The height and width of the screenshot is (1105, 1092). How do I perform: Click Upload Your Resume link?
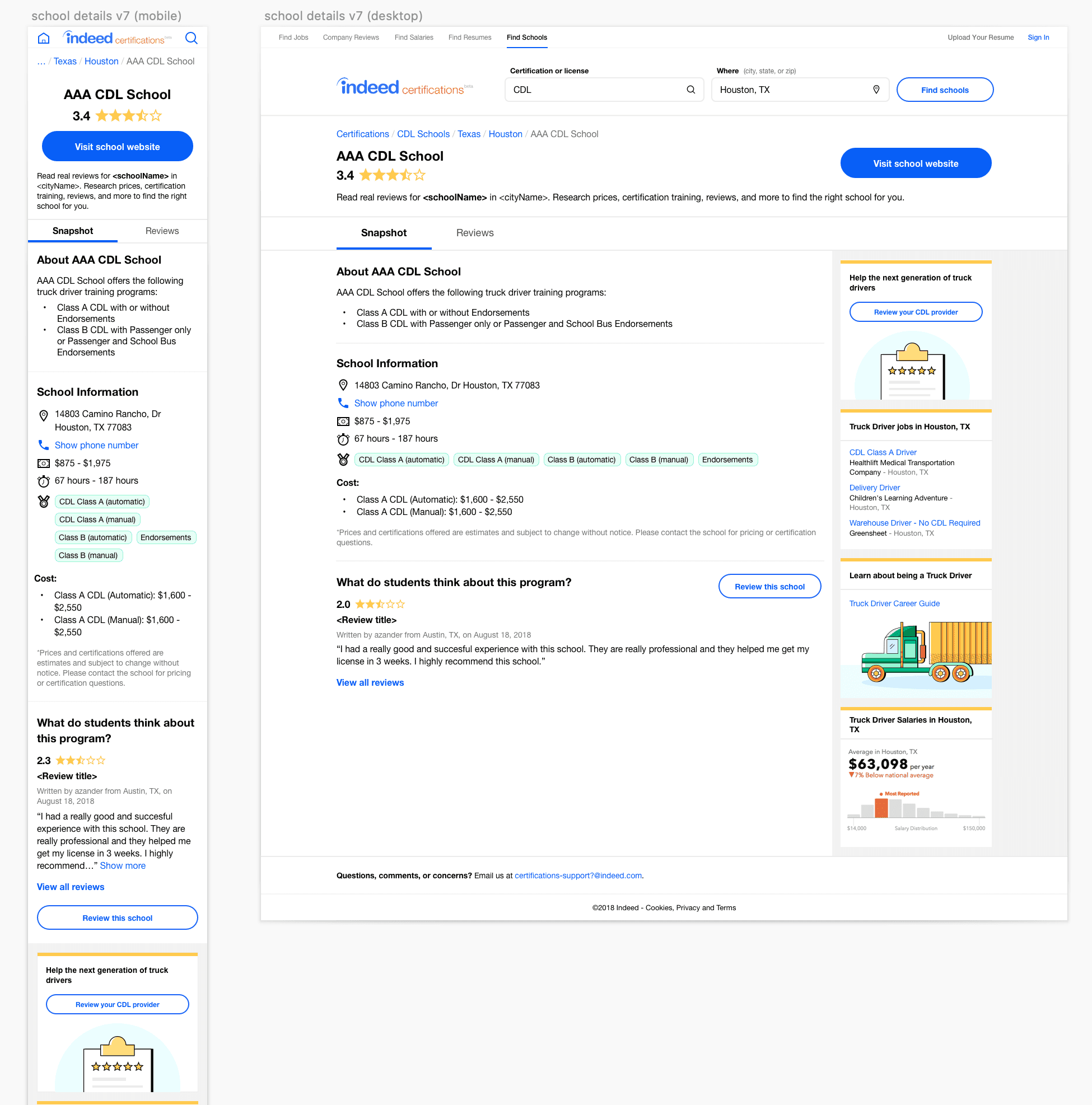click(x=981, y=38)
